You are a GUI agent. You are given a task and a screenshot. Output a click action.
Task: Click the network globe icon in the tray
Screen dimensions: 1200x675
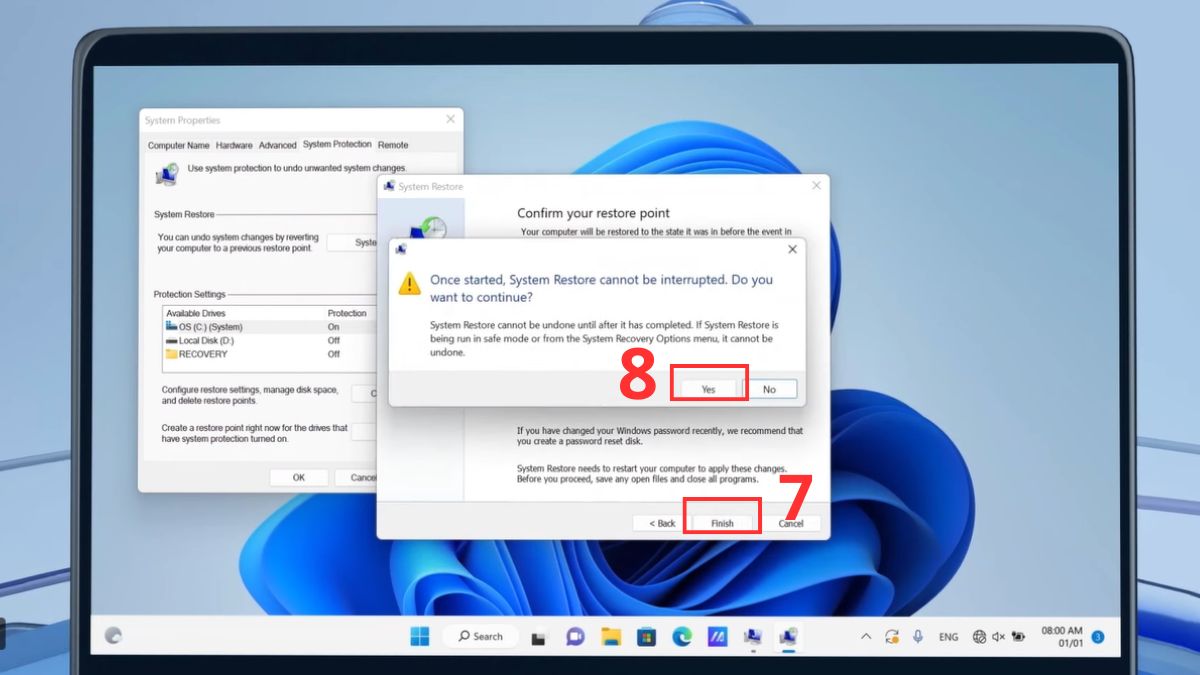click(978, 636)
